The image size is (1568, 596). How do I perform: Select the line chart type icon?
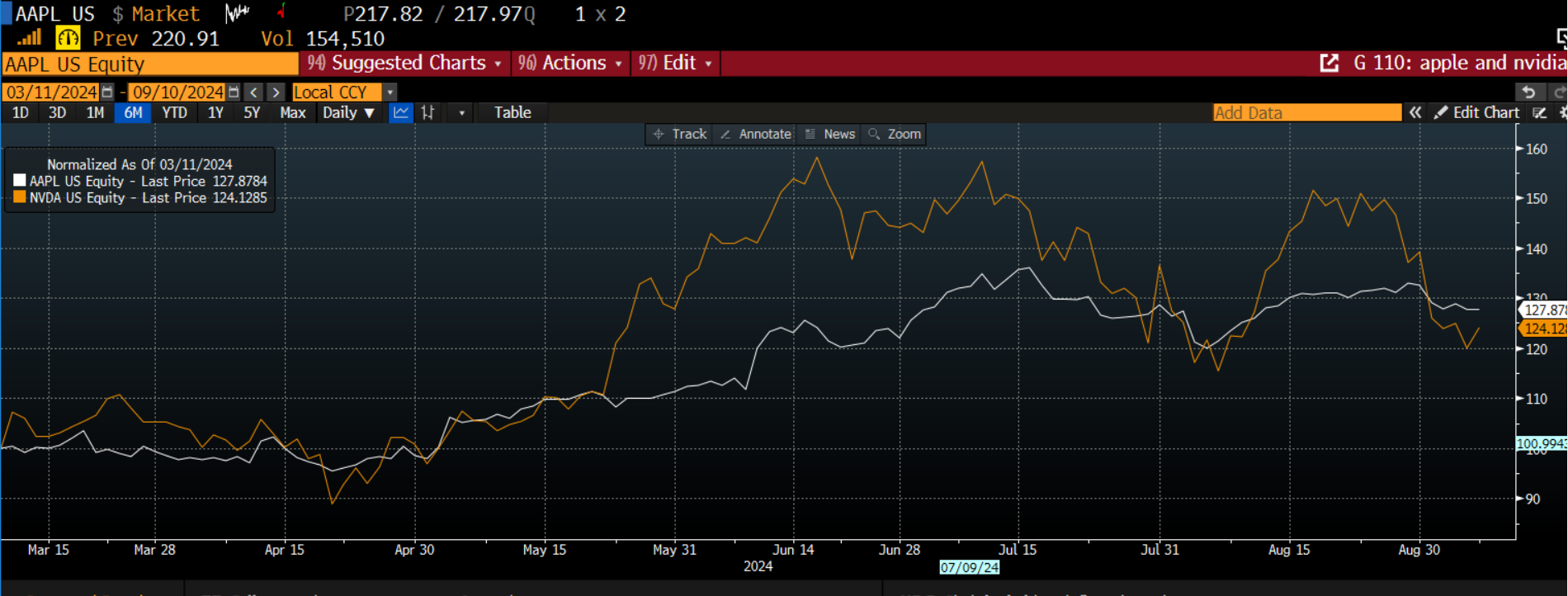pos(401,113)
